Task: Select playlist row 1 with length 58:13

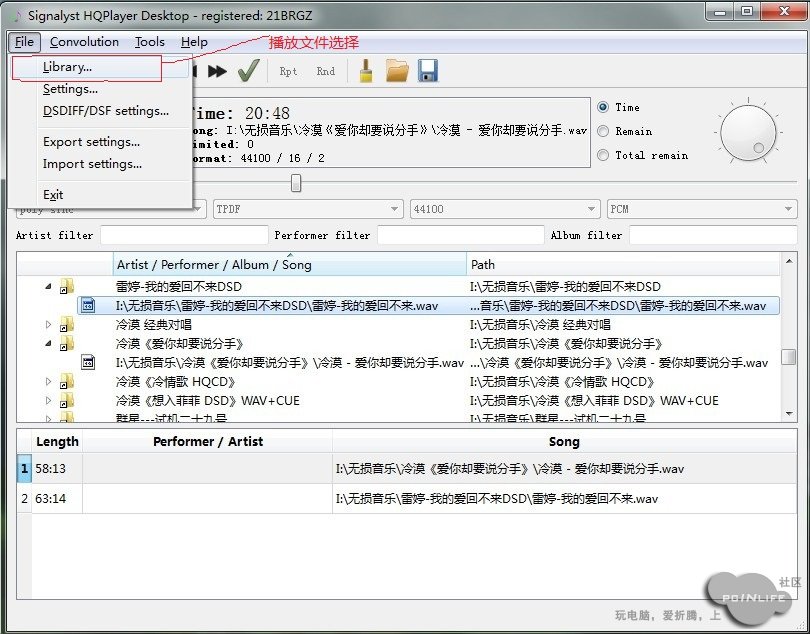Action: click(x=407, y=469)
